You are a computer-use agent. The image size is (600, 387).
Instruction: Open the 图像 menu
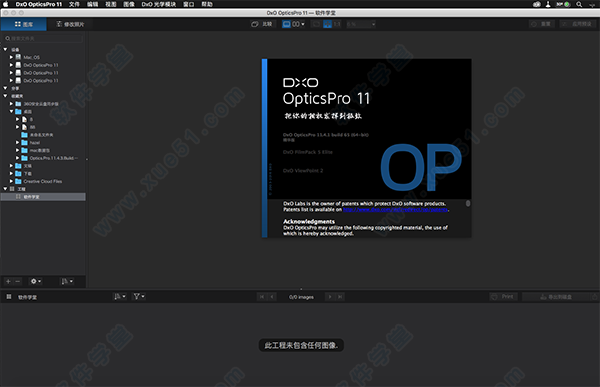pos(129,4)
